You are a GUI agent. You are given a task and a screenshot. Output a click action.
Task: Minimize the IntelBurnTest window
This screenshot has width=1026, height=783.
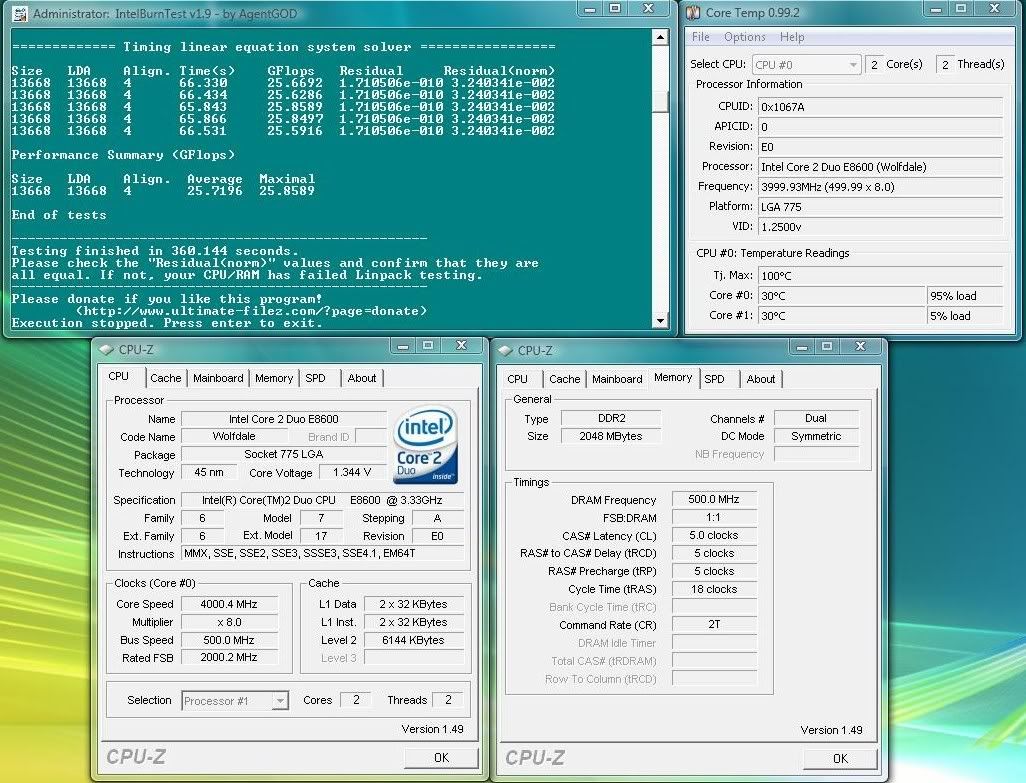coord(590,9)
